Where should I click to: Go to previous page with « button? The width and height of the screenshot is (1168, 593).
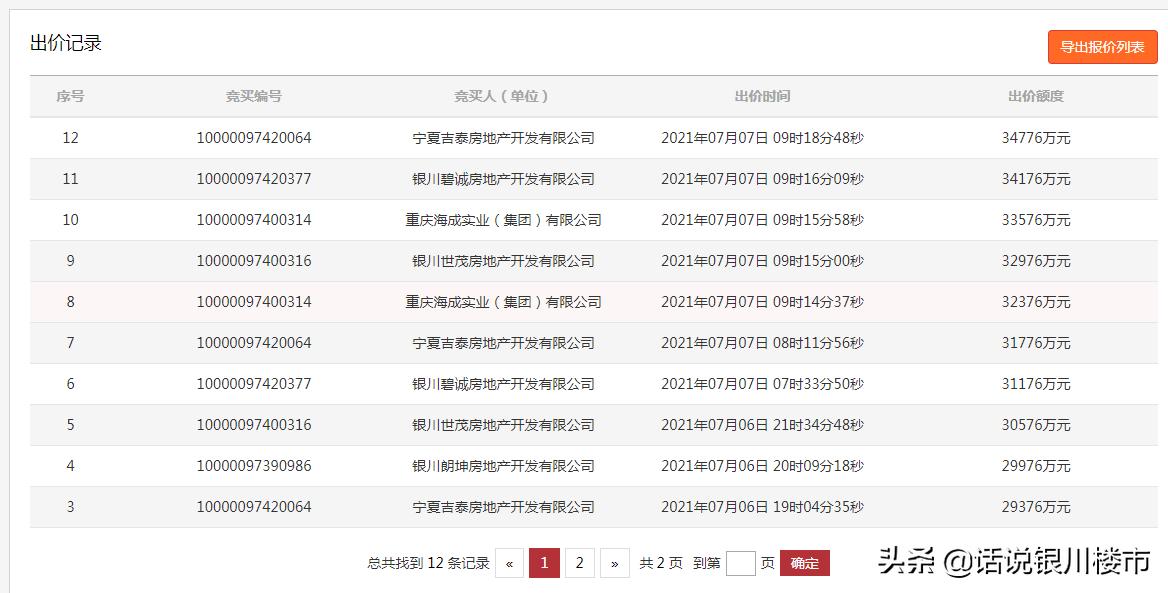[510, 563]
